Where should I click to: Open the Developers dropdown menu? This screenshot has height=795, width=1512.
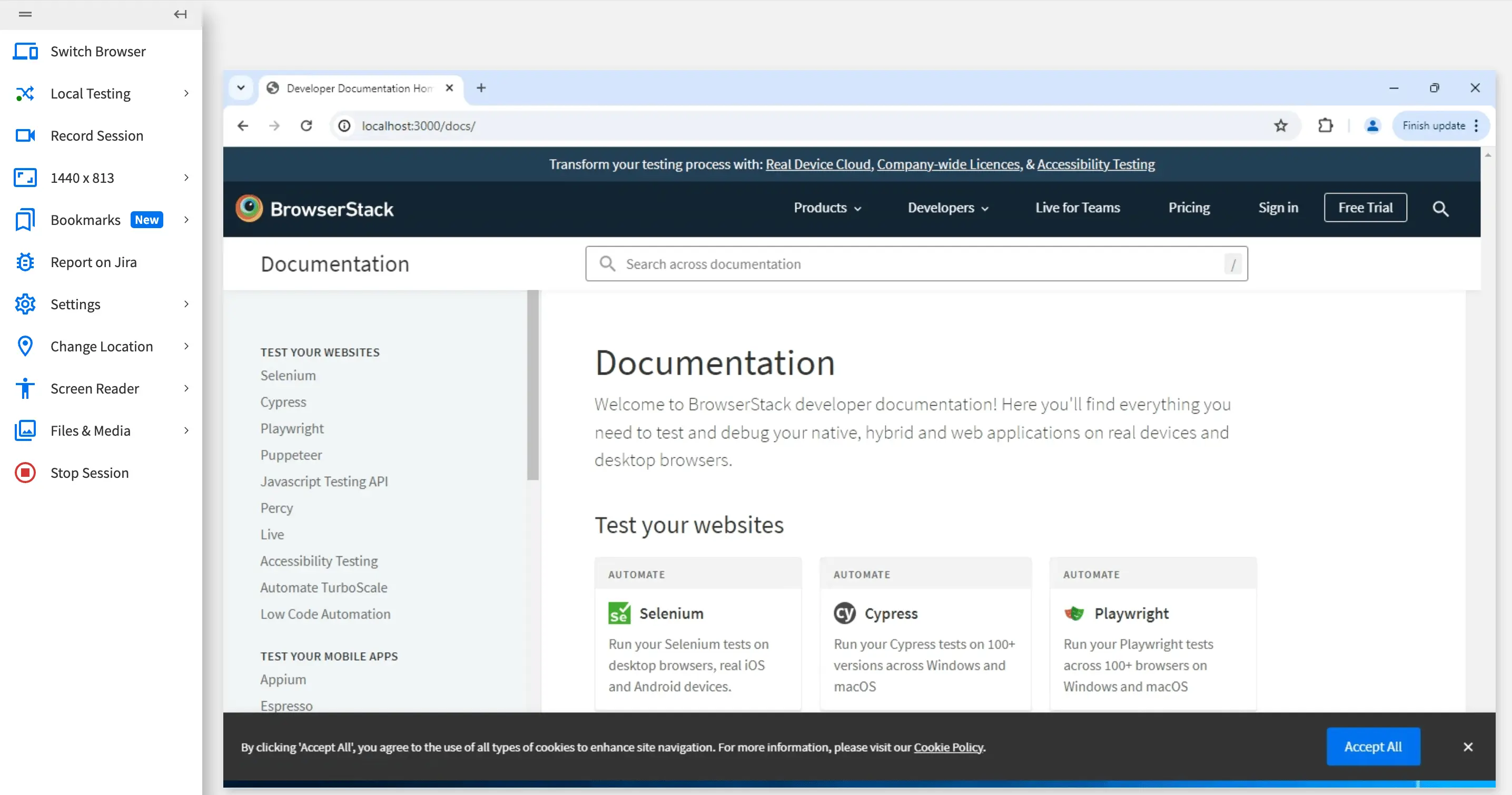(x=947, y=208)
